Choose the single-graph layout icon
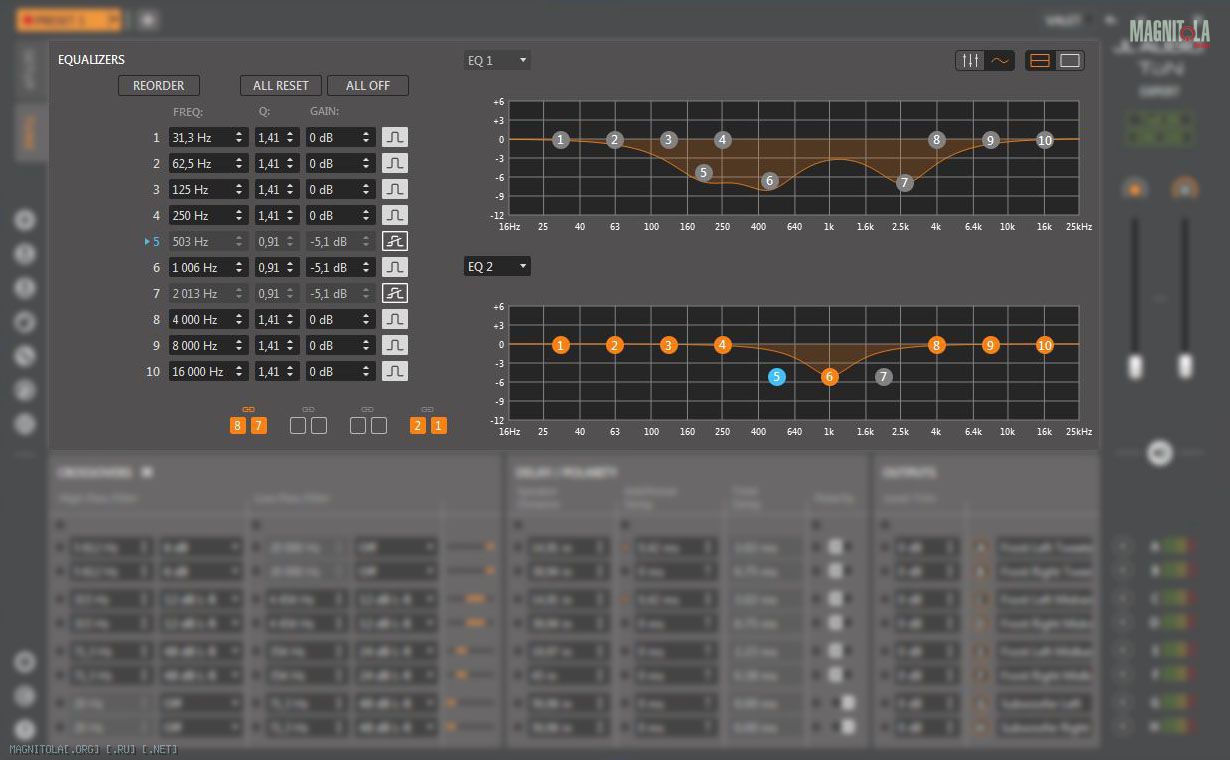1230x760 pixels. point(1070,61)
